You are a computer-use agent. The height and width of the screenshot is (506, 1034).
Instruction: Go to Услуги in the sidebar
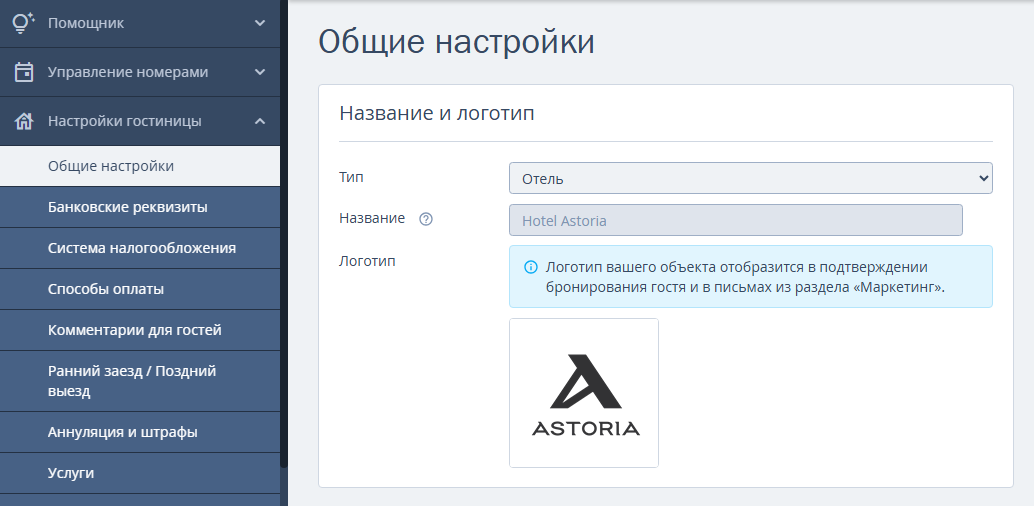click(x=71, y=473)
